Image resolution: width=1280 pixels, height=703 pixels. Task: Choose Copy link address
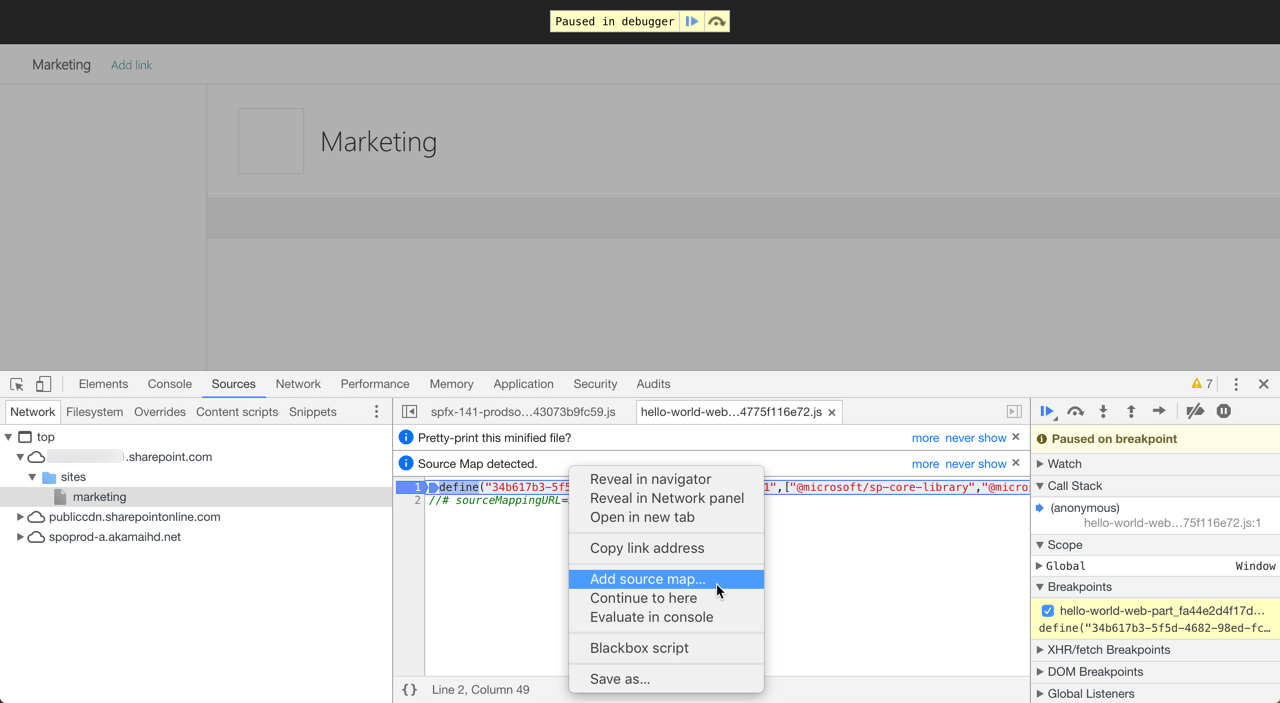point(666,548)
